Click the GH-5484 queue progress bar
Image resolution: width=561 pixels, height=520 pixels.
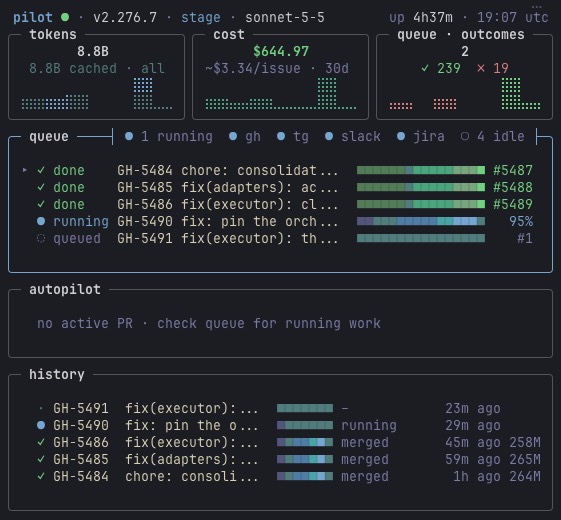pos(421,170)
